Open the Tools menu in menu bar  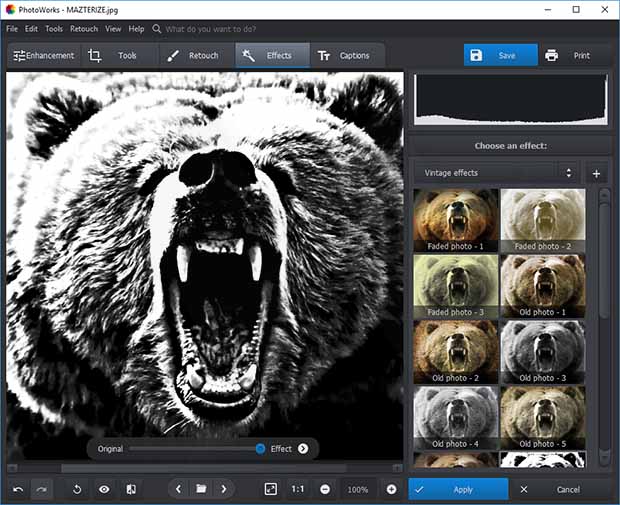tap(54, 29)
